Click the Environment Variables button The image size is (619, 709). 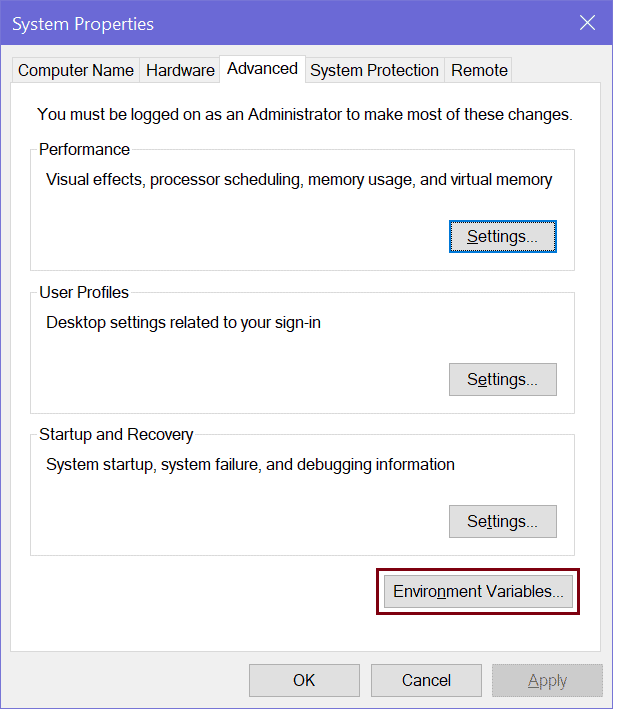coord(478,591)
